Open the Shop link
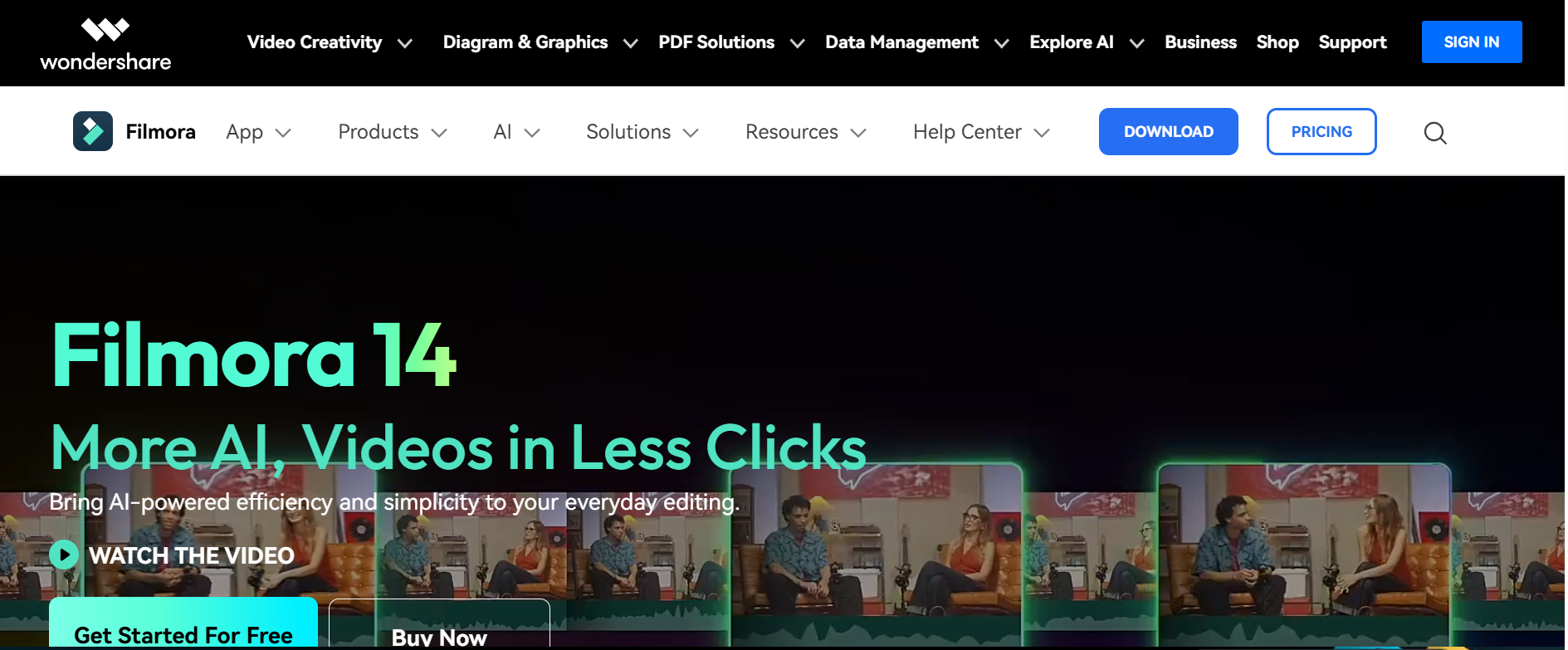The height and width of the screenshot is (650, 1568). (x=1277, y=42)
